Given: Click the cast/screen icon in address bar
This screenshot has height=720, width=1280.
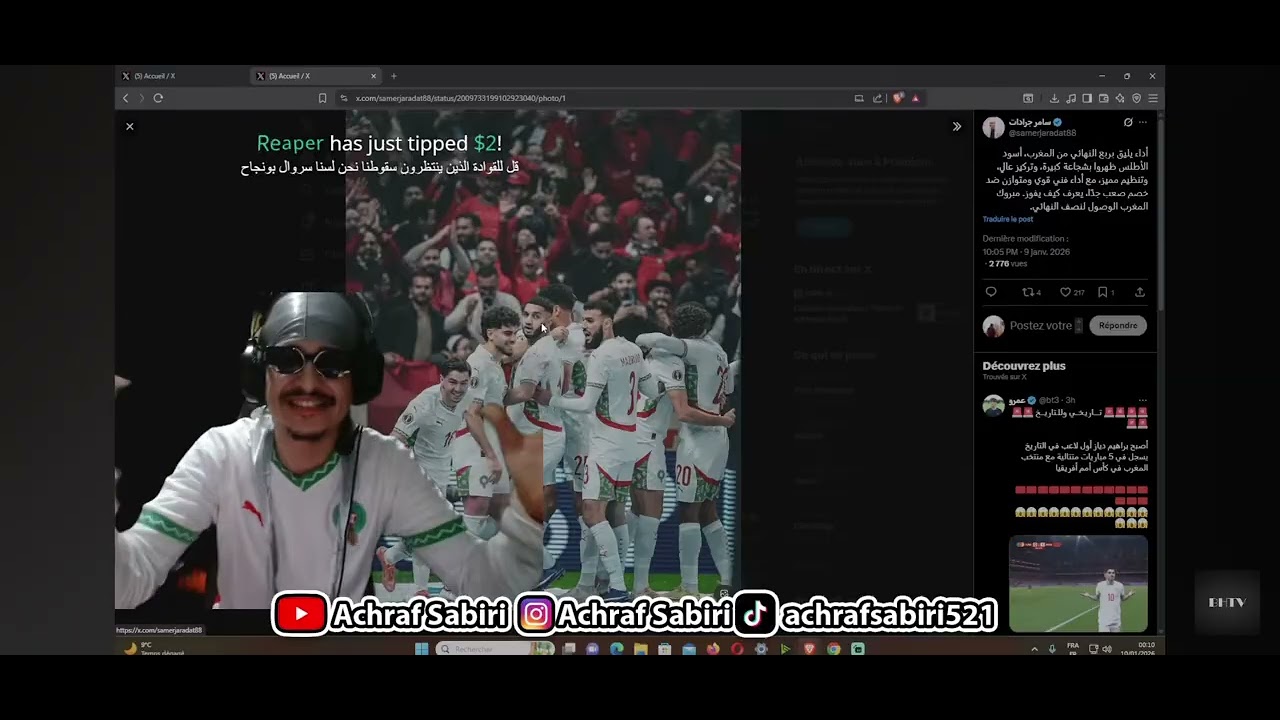Looking at the screenshot, I should coord(858,98).
